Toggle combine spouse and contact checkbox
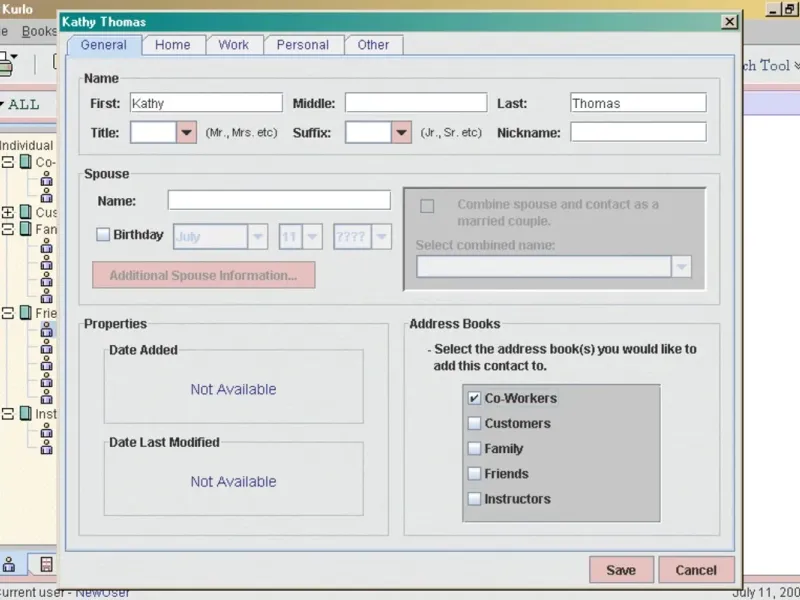800x600 pixels. pos(427,206)
